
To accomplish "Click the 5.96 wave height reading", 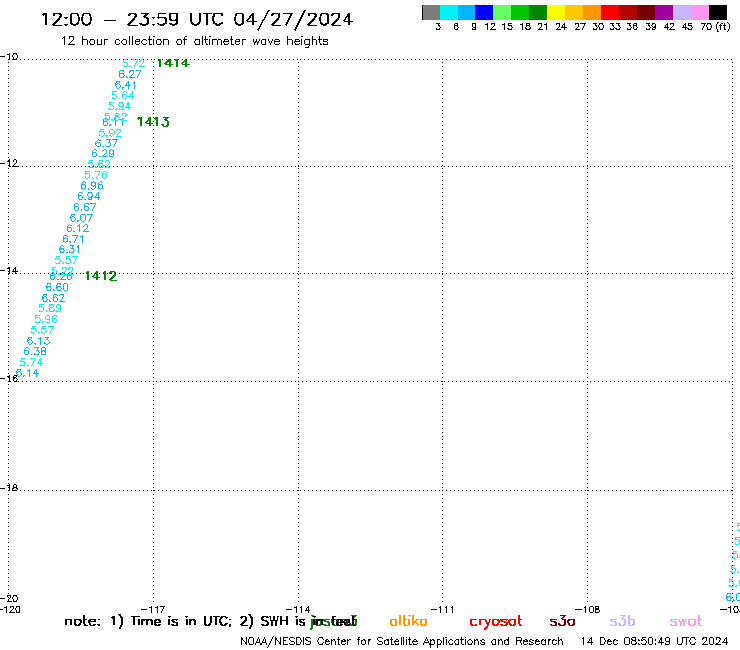I will pos(46,319).
